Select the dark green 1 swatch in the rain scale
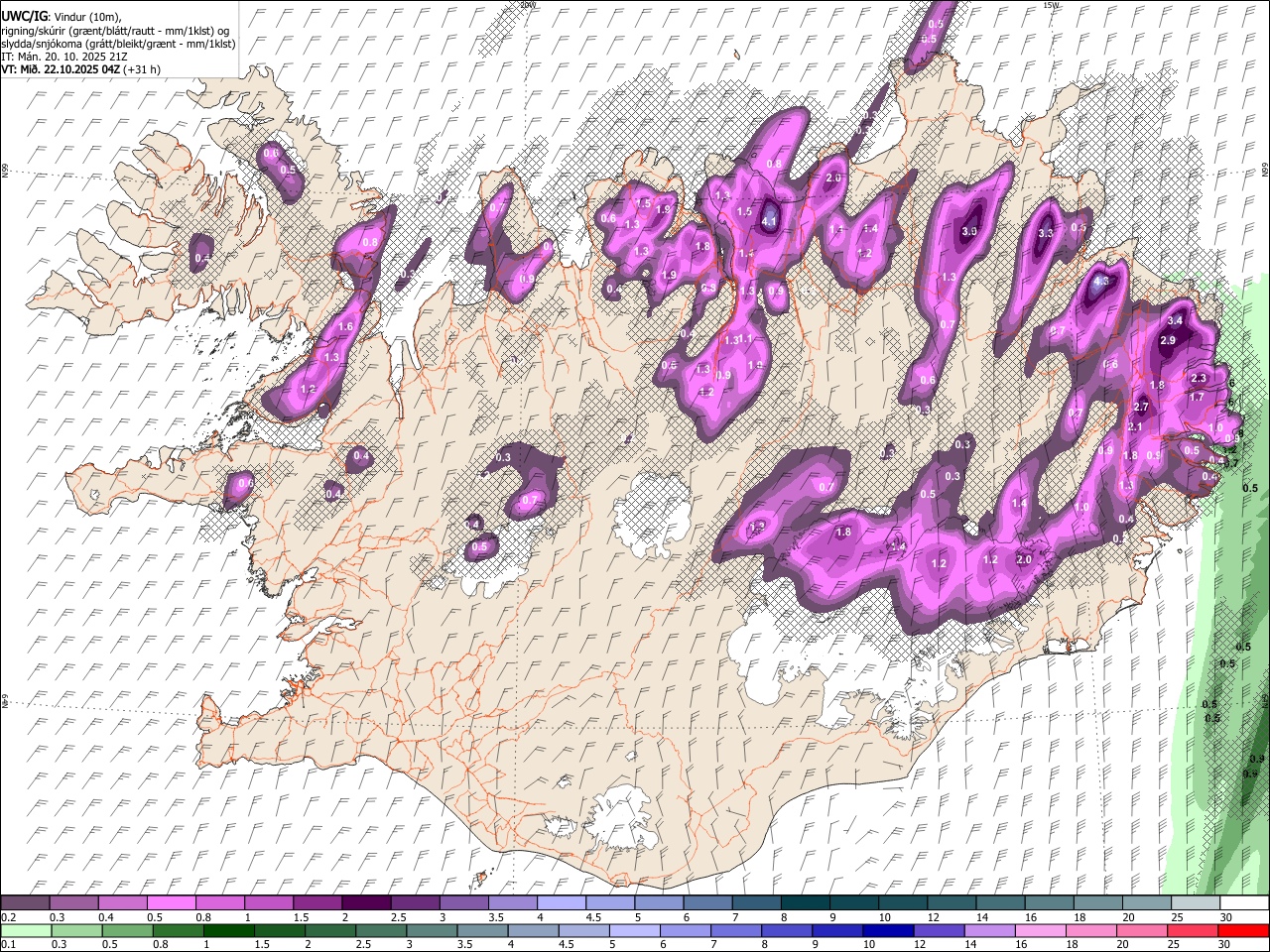The width and height of the screenshot is (1270, 952). pos(229,931)
